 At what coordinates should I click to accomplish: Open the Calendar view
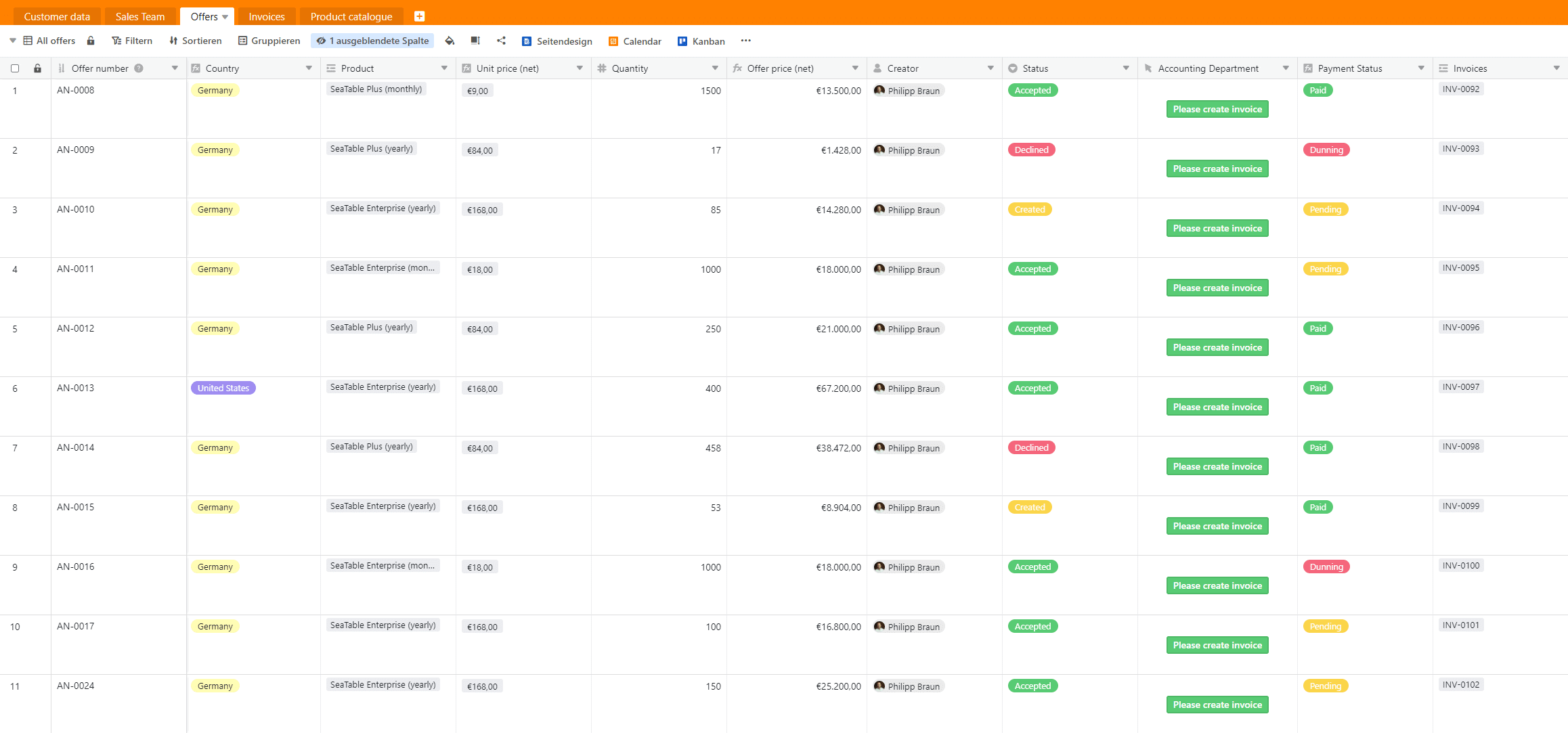pos(641,41)
